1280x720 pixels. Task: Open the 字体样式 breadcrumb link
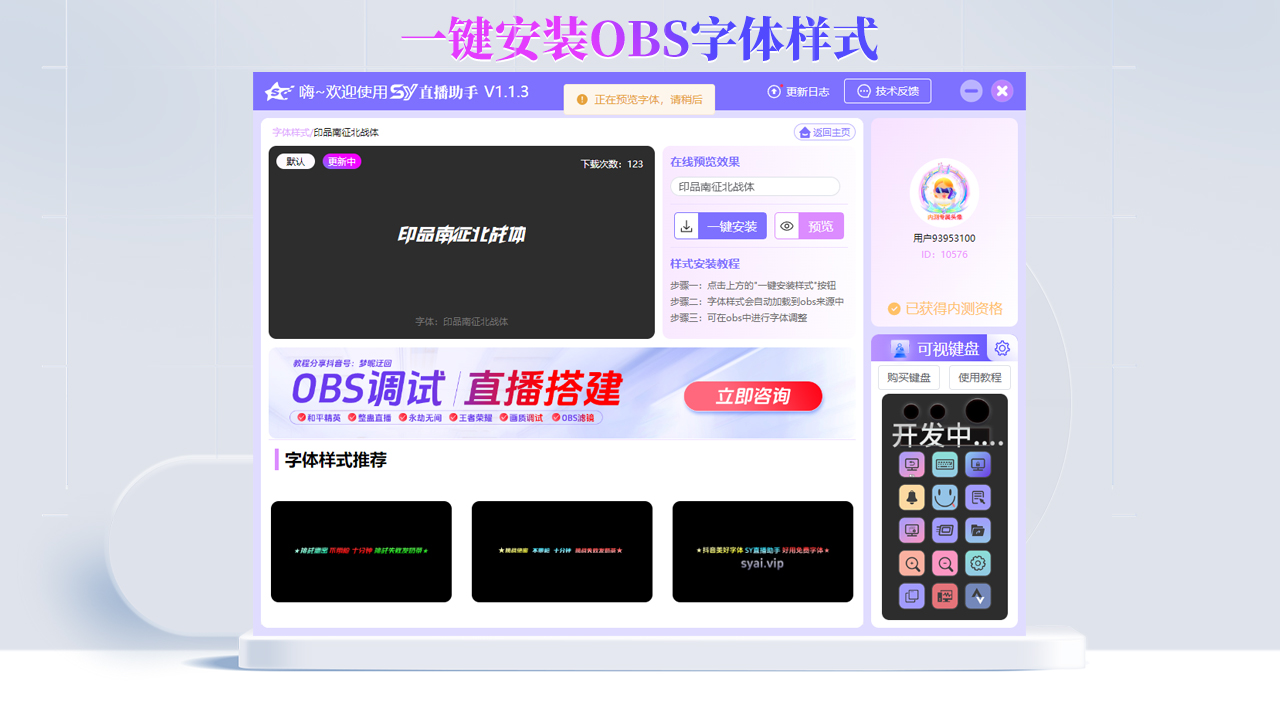(x=289, y=131)
